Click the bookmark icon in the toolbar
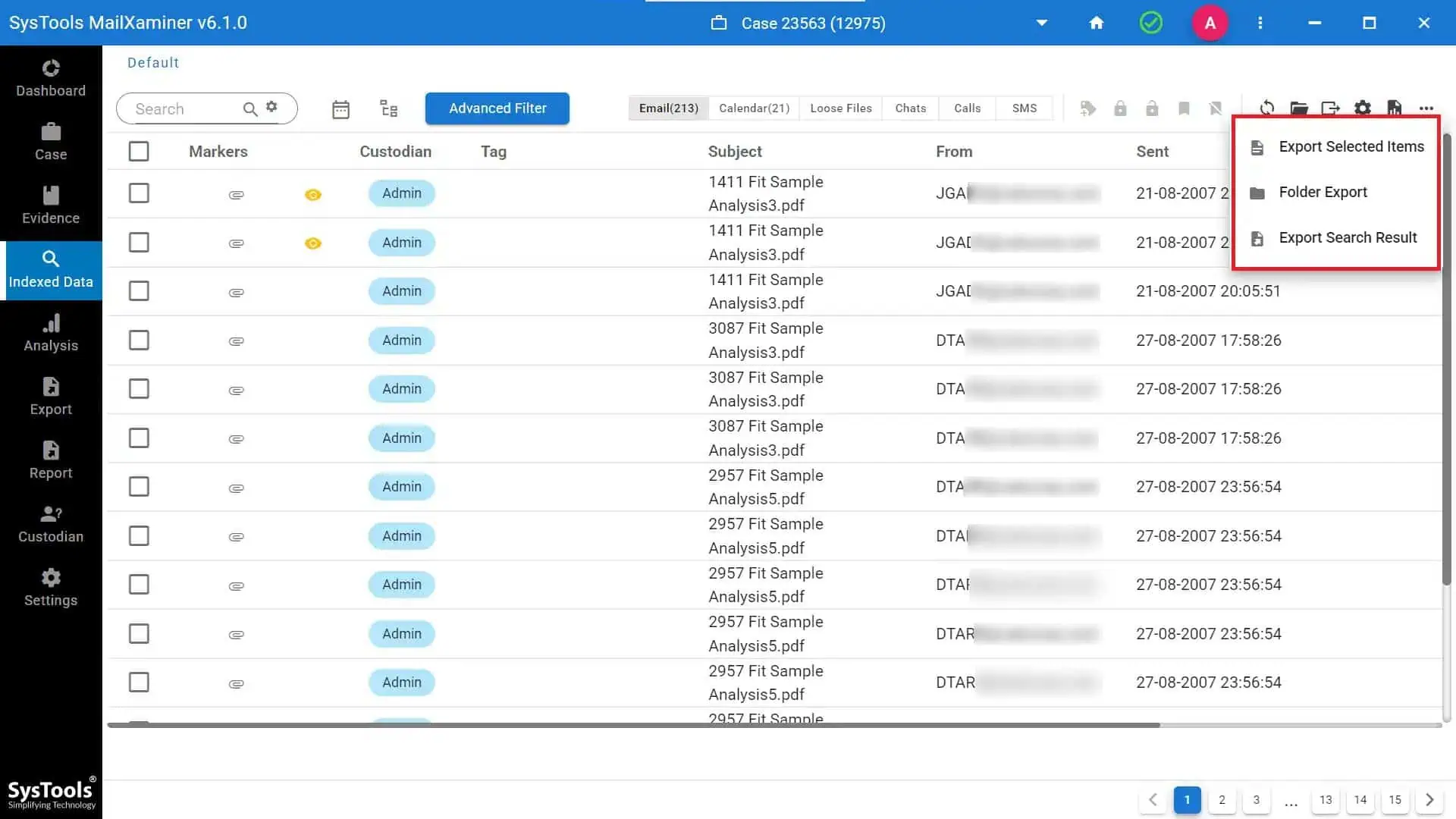This screenshot has width=1456, height=819. point(1184,108)
